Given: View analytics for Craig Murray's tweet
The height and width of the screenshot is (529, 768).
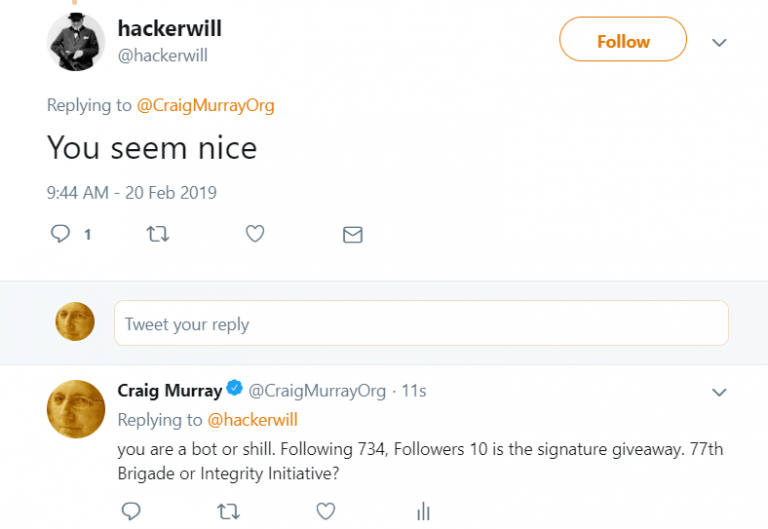Looking at the screenshot, I should tap(423, 511).
